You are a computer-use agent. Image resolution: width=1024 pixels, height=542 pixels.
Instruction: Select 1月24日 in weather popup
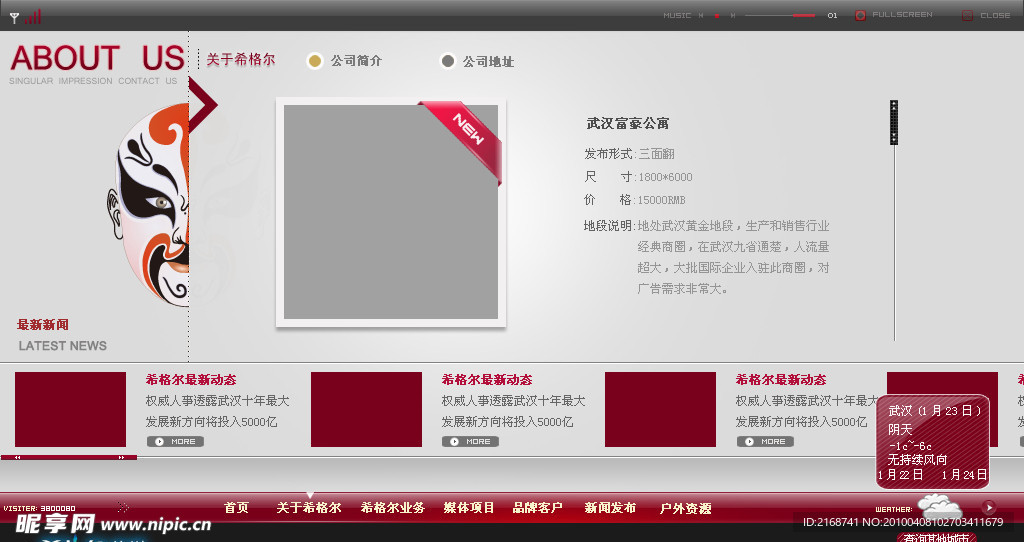(964, 475)
